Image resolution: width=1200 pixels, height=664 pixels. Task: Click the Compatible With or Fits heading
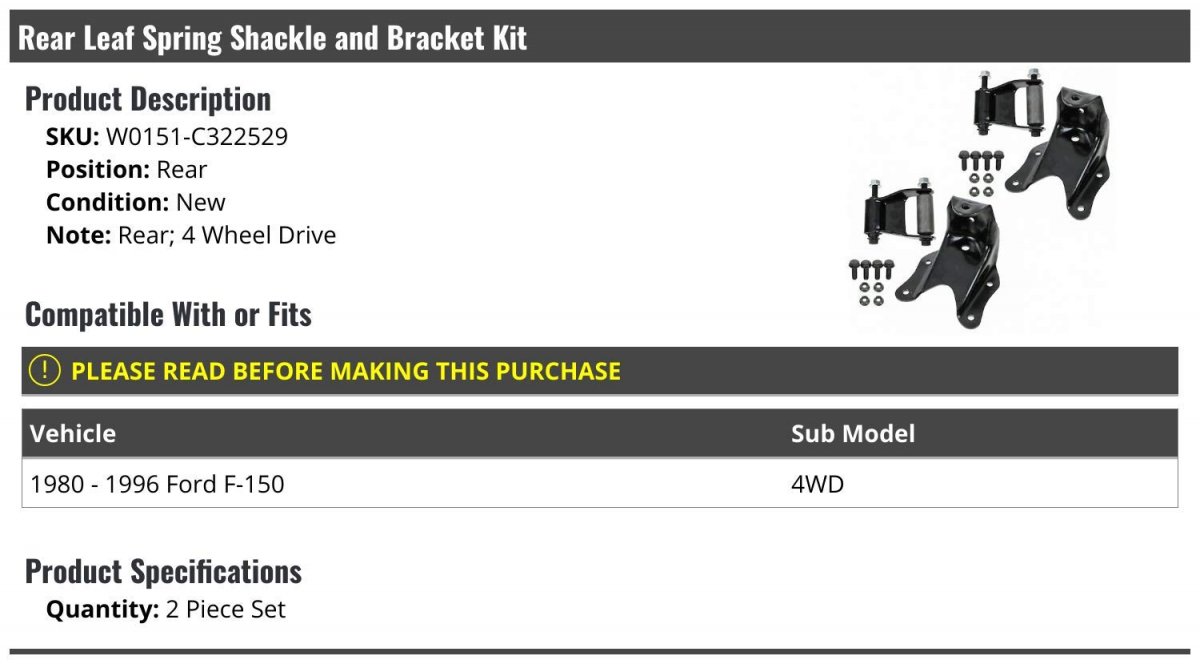click(x=168, y=315)
